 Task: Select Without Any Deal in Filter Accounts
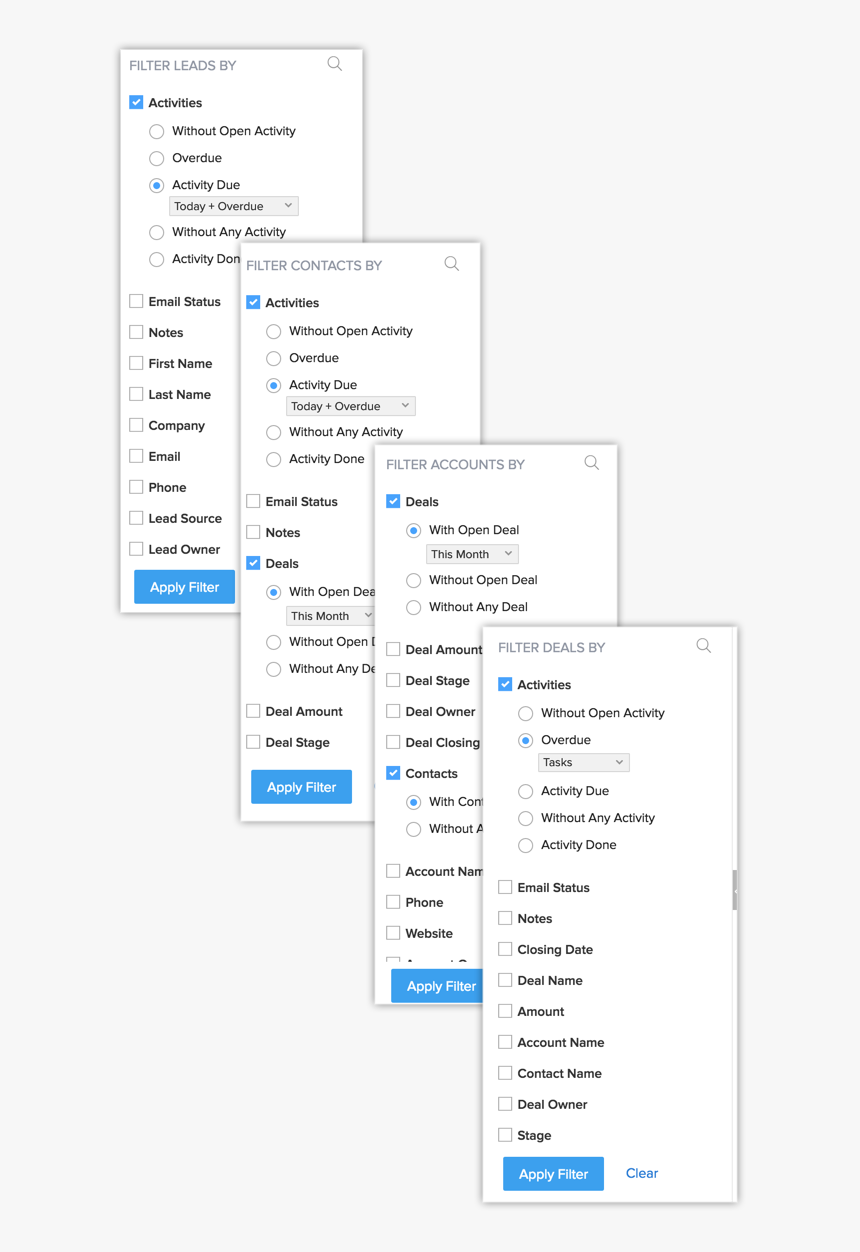(413, 606)
